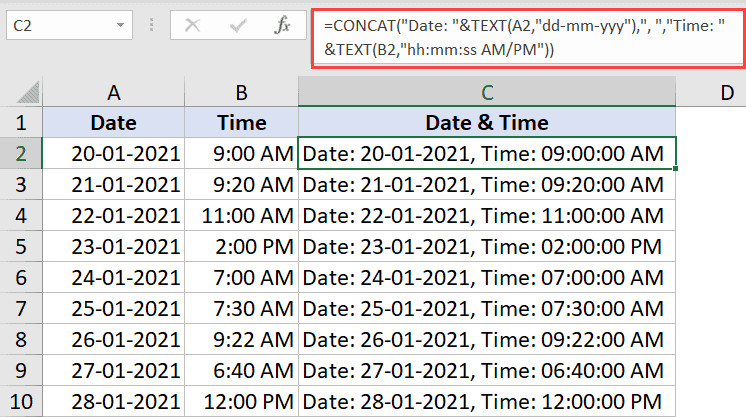Click the Date & Time header cell
This screenshot has width=746, height=417.
pos(487,123)
